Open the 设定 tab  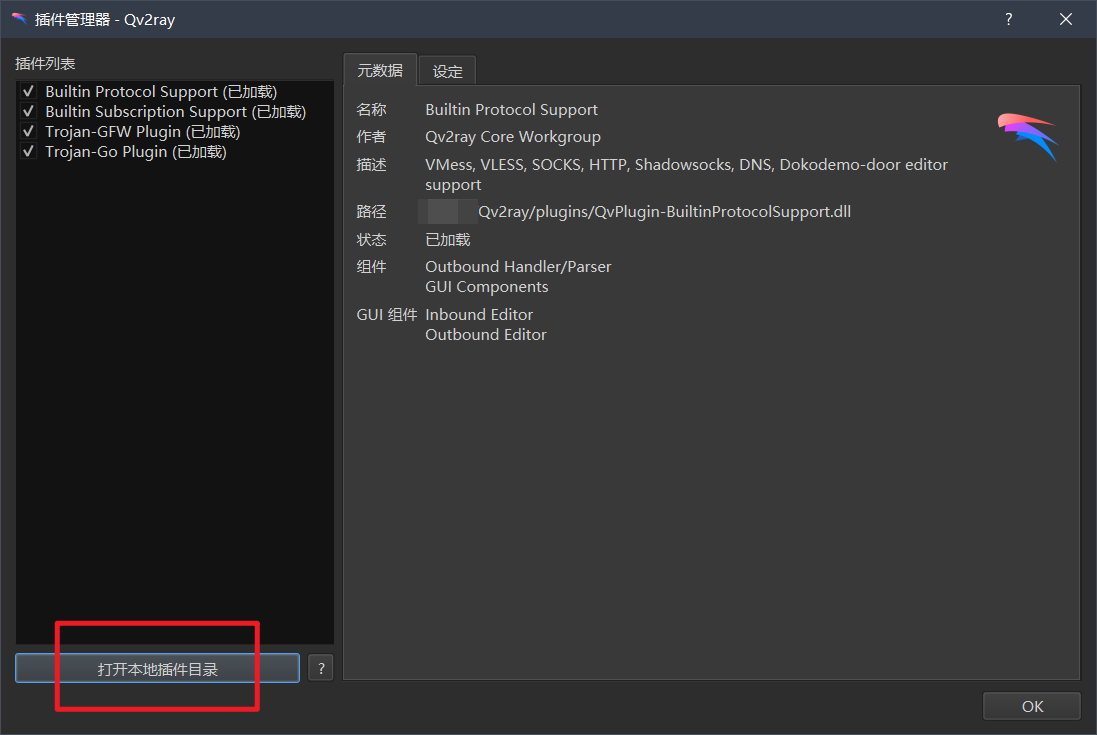click(447, 71)
